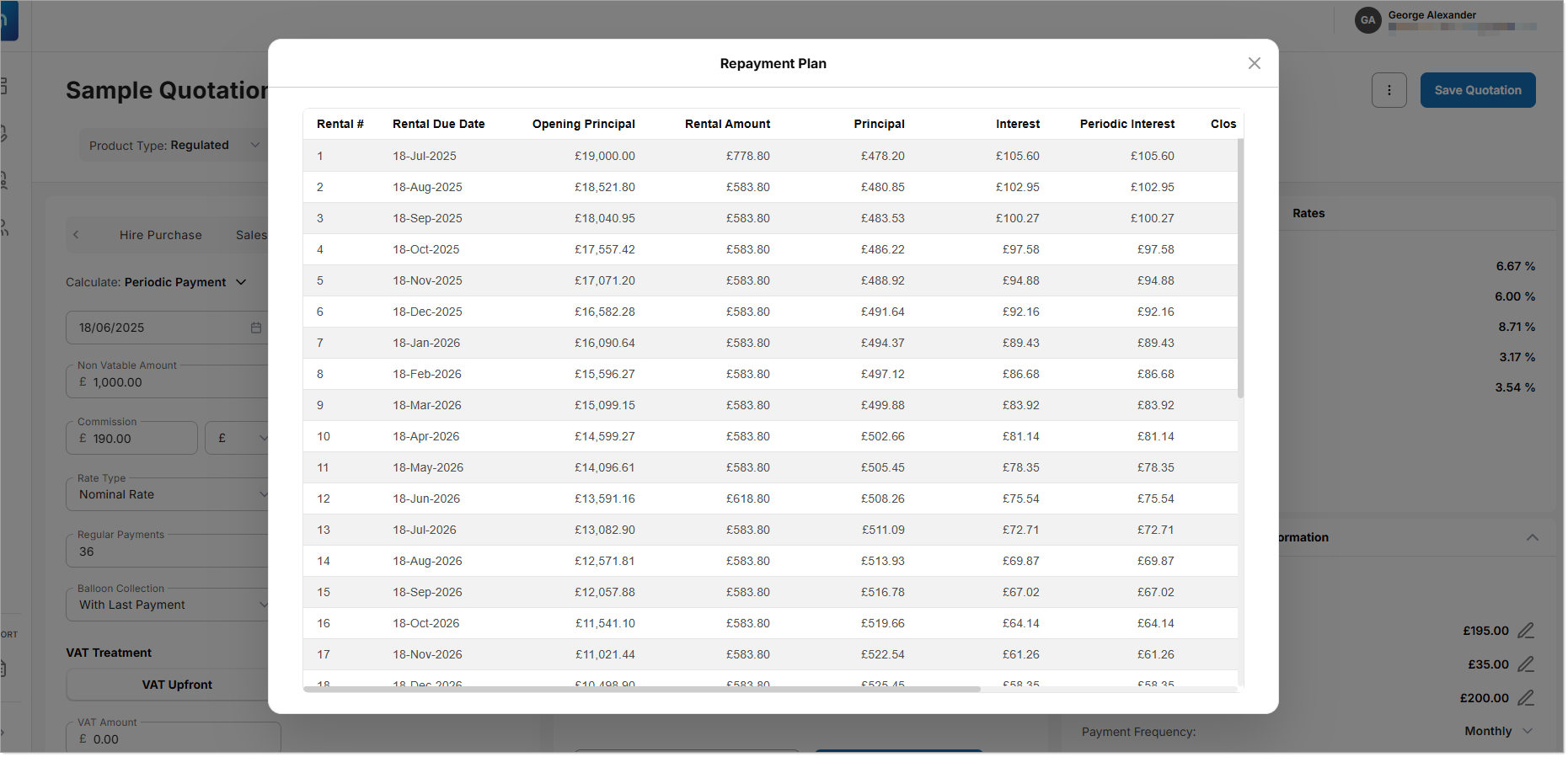Click the GA user avatar
Viewport: 1568px width, 757px height.
[x=1367, y=20]
